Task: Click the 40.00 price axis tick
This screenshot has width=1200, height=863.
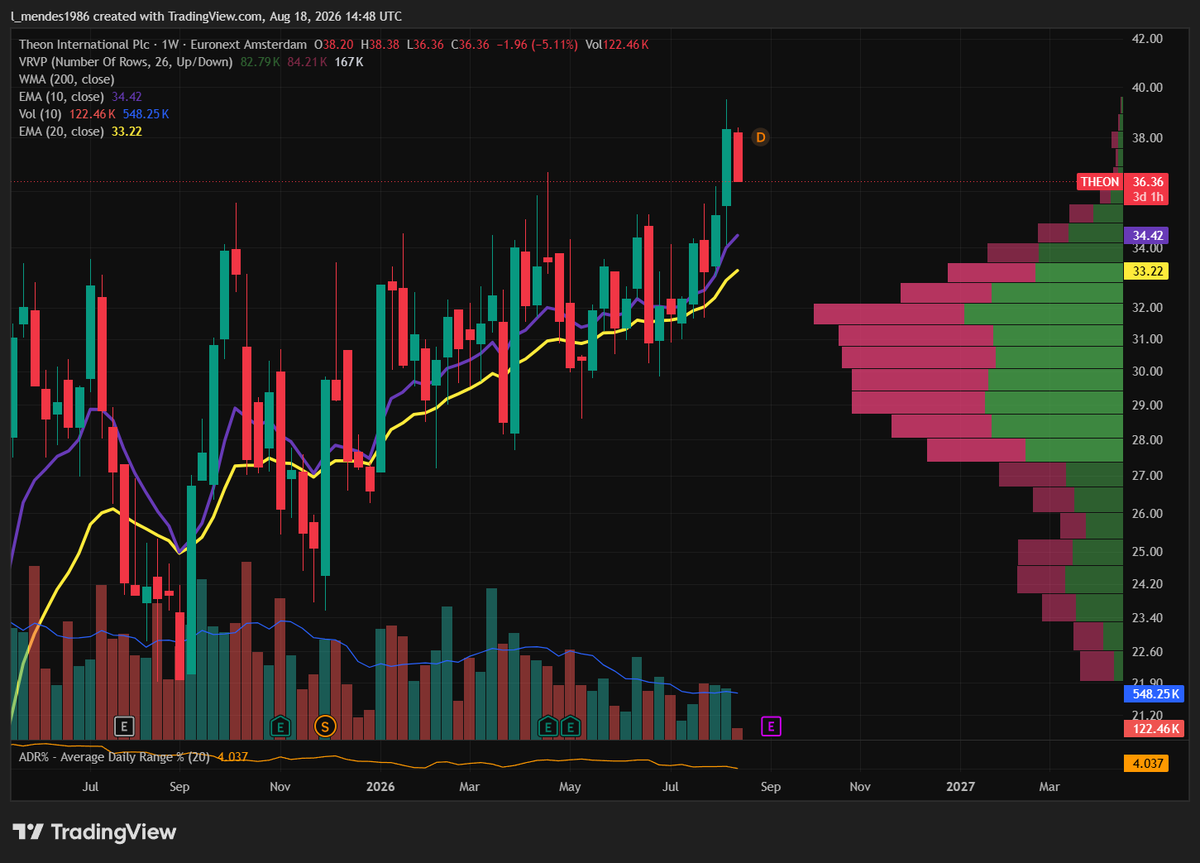Action: click(1146, 88)
